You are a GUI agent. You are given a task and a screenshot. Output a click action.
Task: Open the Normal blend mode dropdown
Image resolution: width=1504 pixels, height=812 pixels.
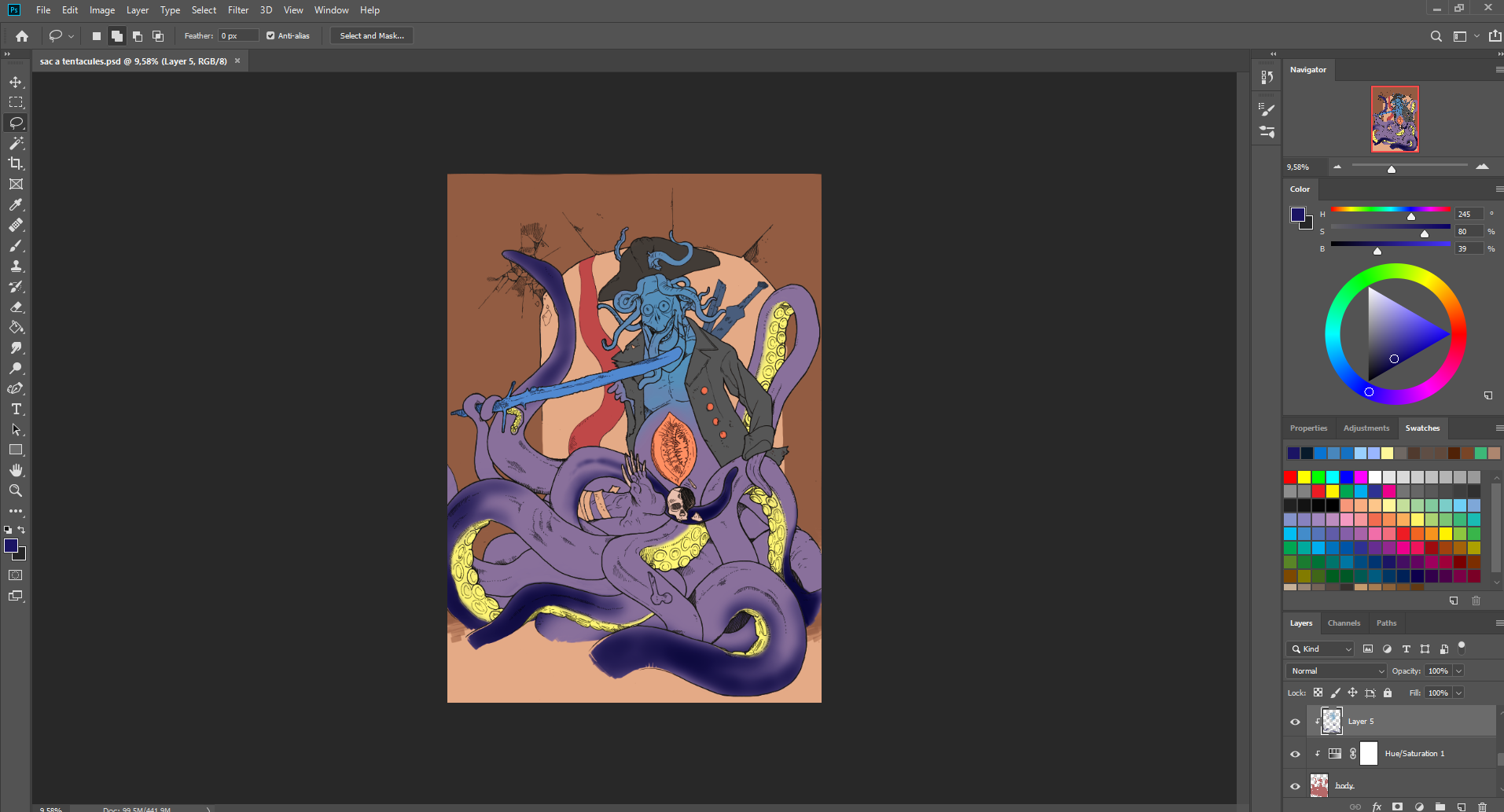(1336, 671)
